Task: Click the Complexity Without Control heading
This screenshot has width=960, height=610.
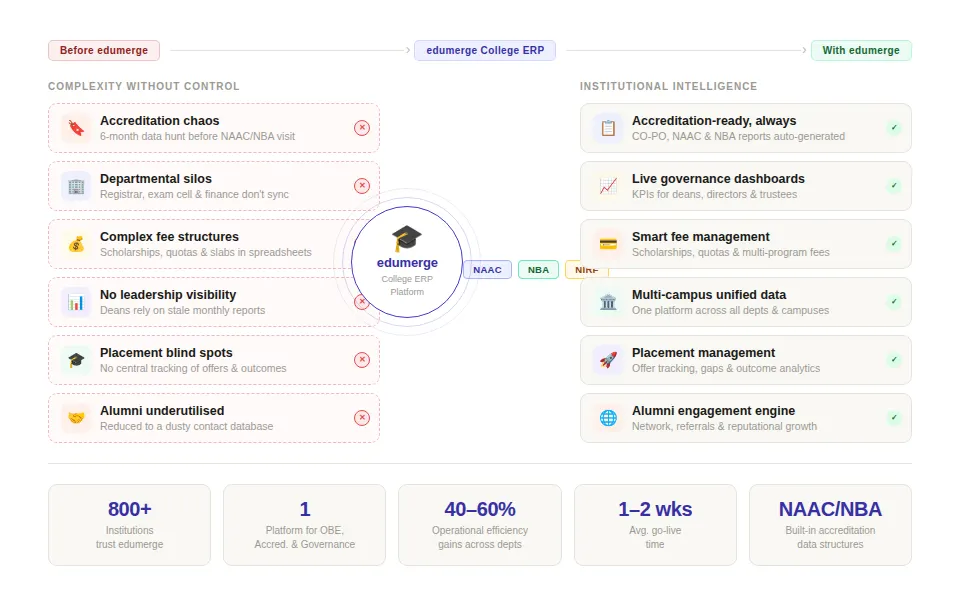Action: pos(144,86)
